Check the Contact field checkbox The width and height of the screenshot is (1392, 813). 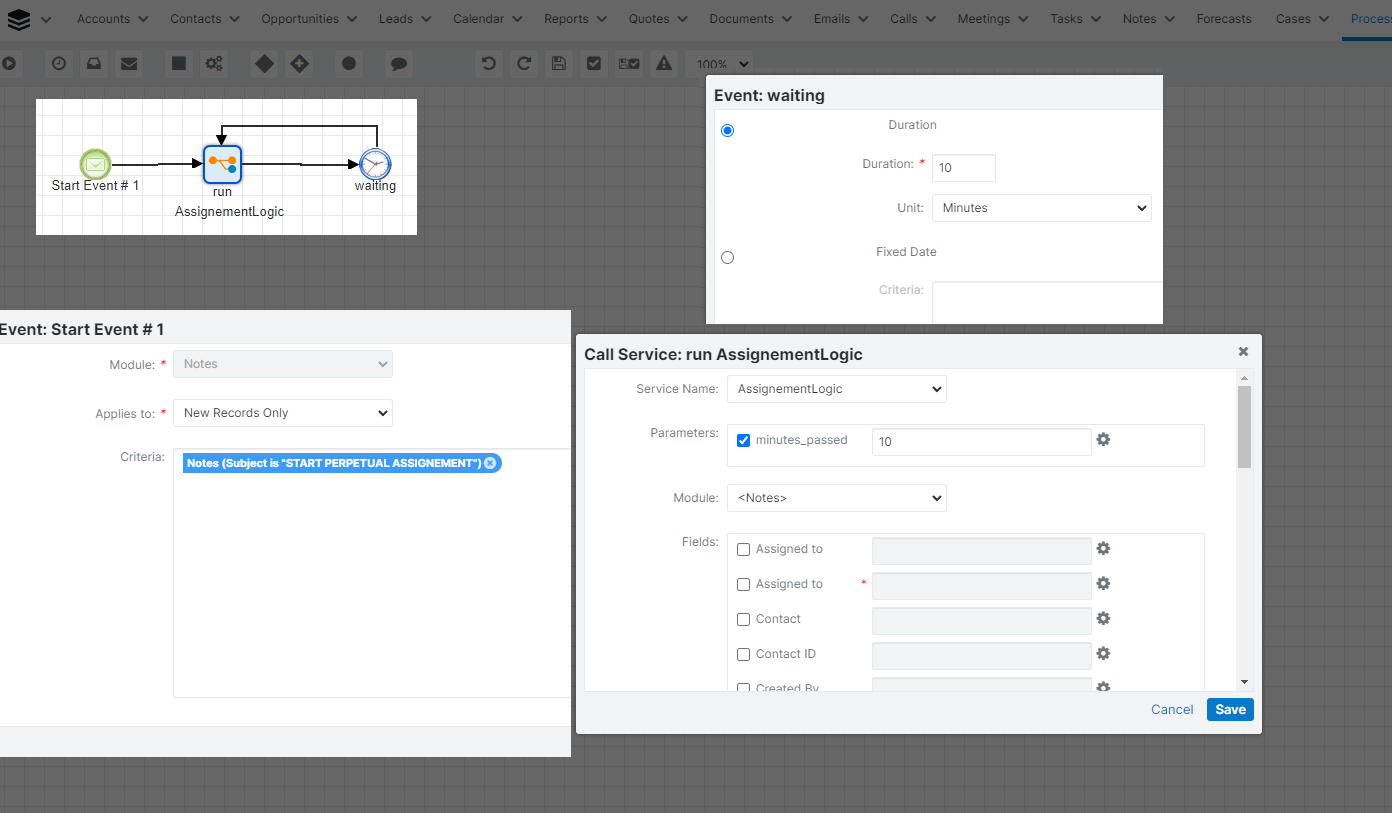point(743,619)
